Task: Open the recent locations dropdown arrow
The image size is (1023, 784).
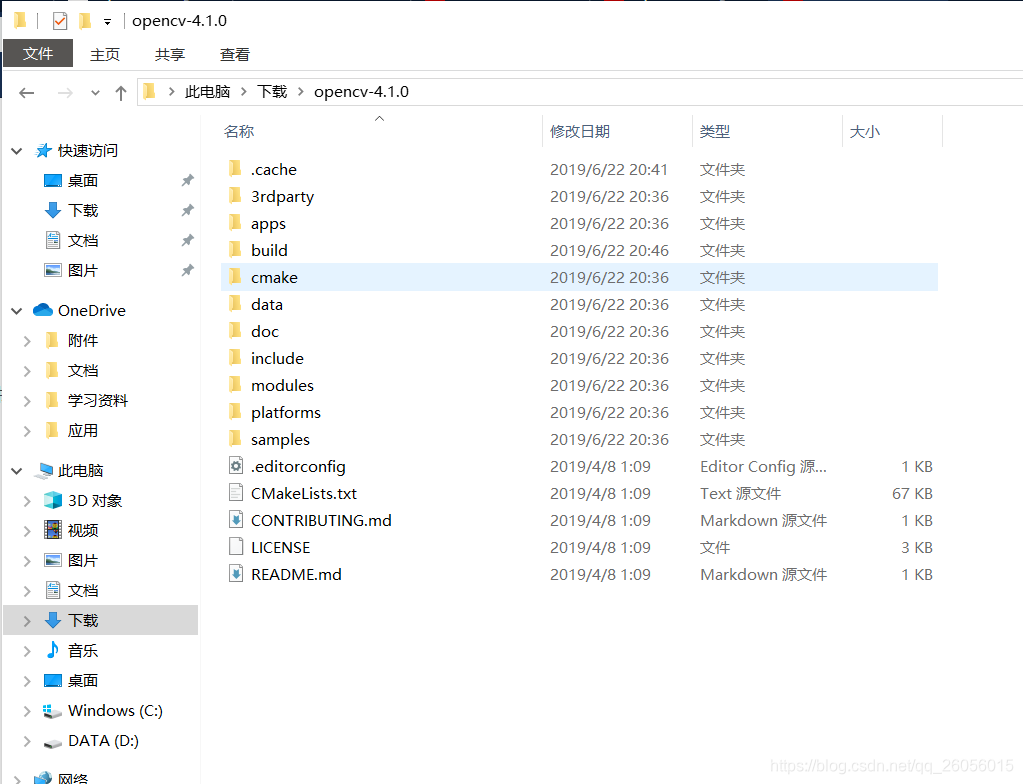Action: tap(95, 93)
